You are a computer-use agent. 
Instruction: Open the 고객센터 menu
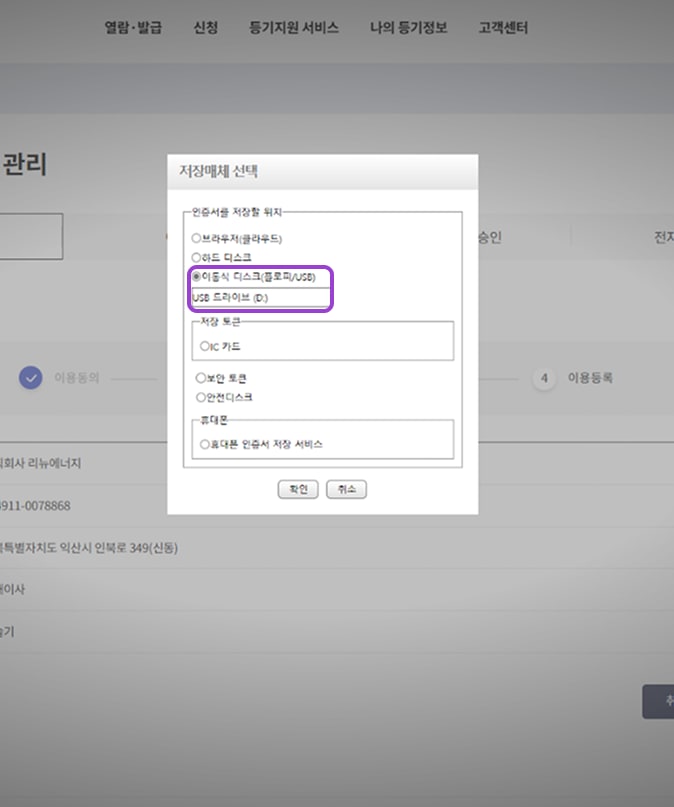(503, 27)
